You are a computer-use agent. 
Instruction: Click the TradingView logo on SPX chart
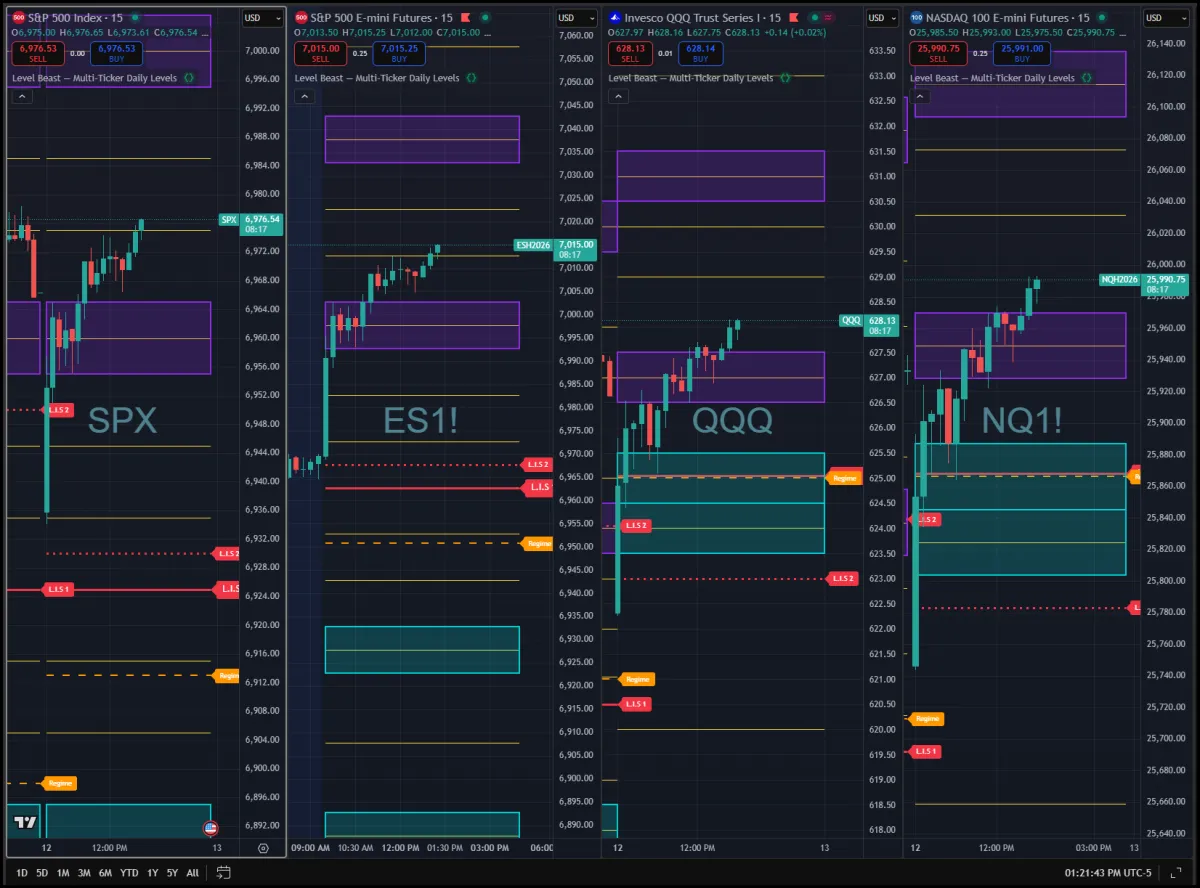(25, 824)
